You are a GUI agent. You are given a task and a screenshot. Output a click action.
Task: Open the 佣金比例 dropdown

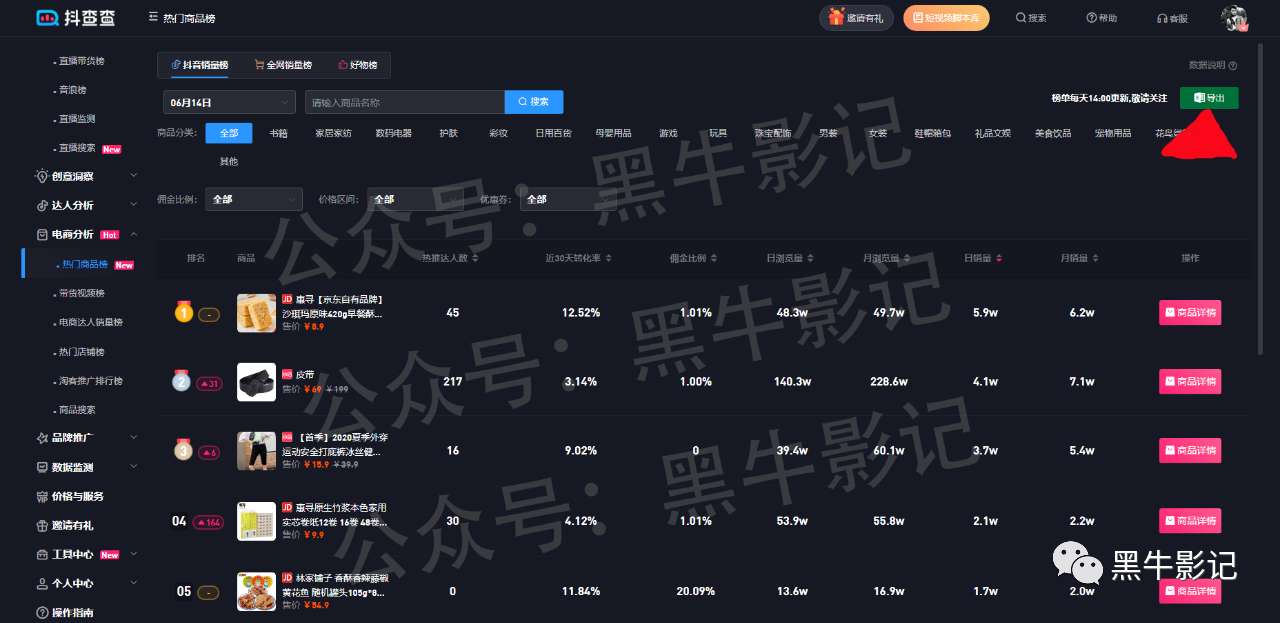pyautogui.click(x=253, y=199)
